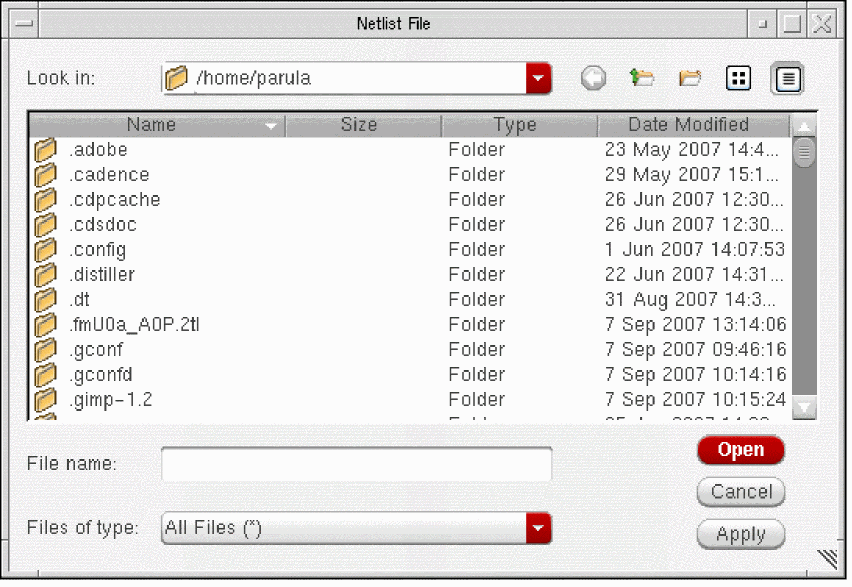This screenshot has width=852, height=587.
Task: Click the .cadence file name text
Action: [x=109, y=174]
